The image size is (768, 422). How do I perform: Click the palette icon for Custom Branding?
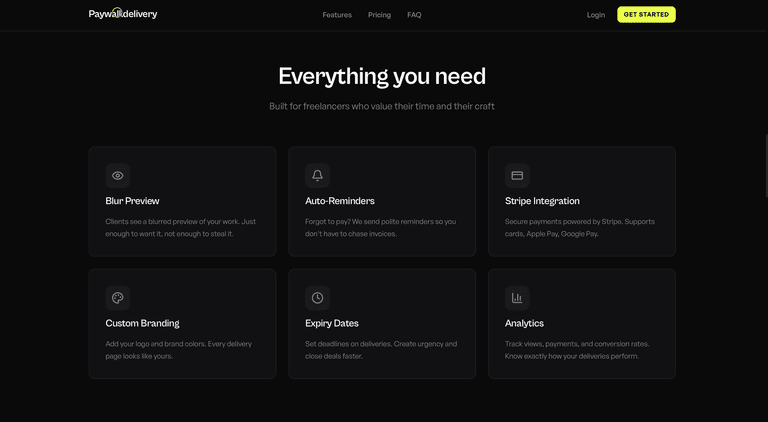[x=118, y=298]
